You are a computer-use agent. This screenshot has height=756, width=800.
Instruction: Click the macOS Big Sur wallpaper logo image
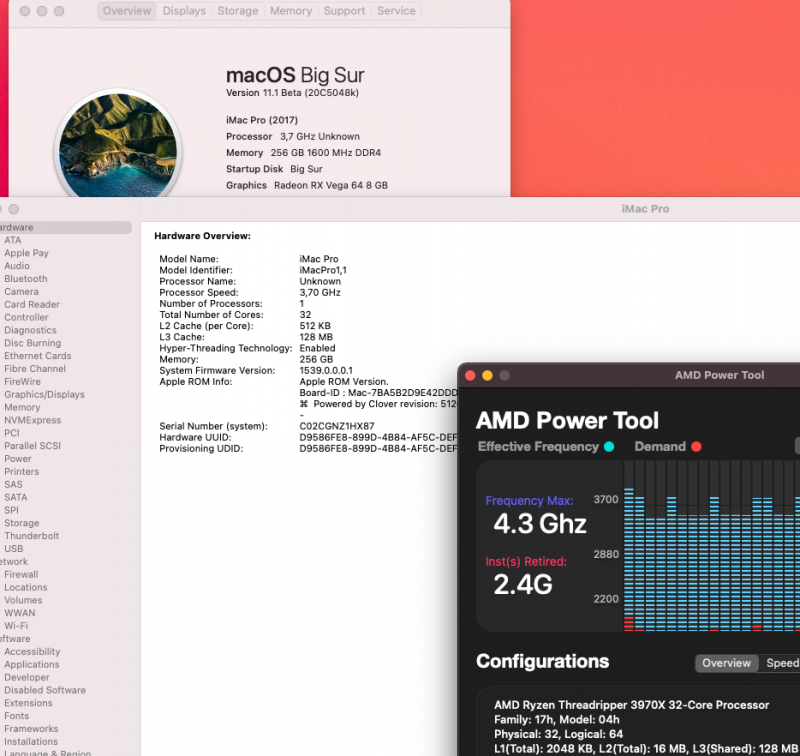pyautogui.click(x=118, y=144)
